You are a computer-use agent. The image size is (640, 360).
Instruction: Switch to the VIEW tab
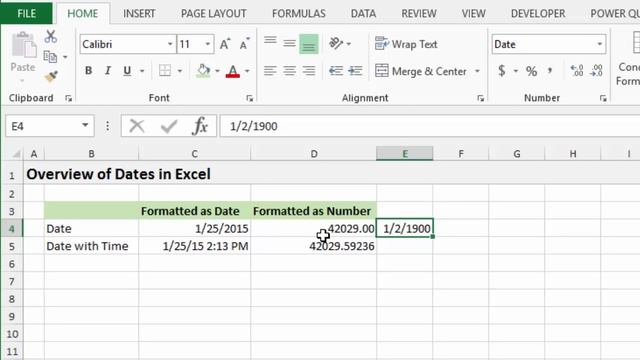point(473,13)
